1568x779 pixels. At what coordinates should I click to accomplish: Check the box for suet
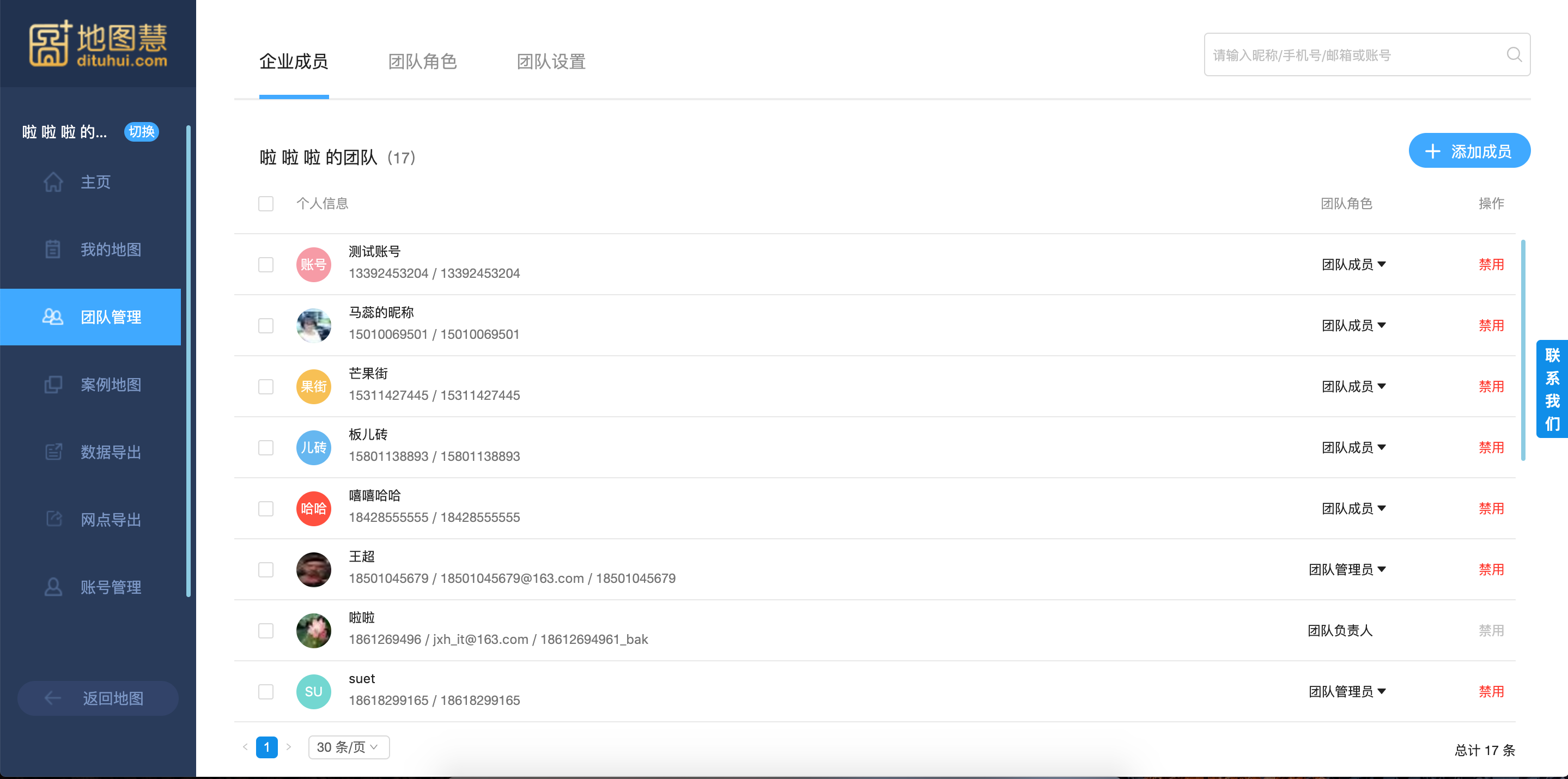pyautogui.click(x=265, y=692)
